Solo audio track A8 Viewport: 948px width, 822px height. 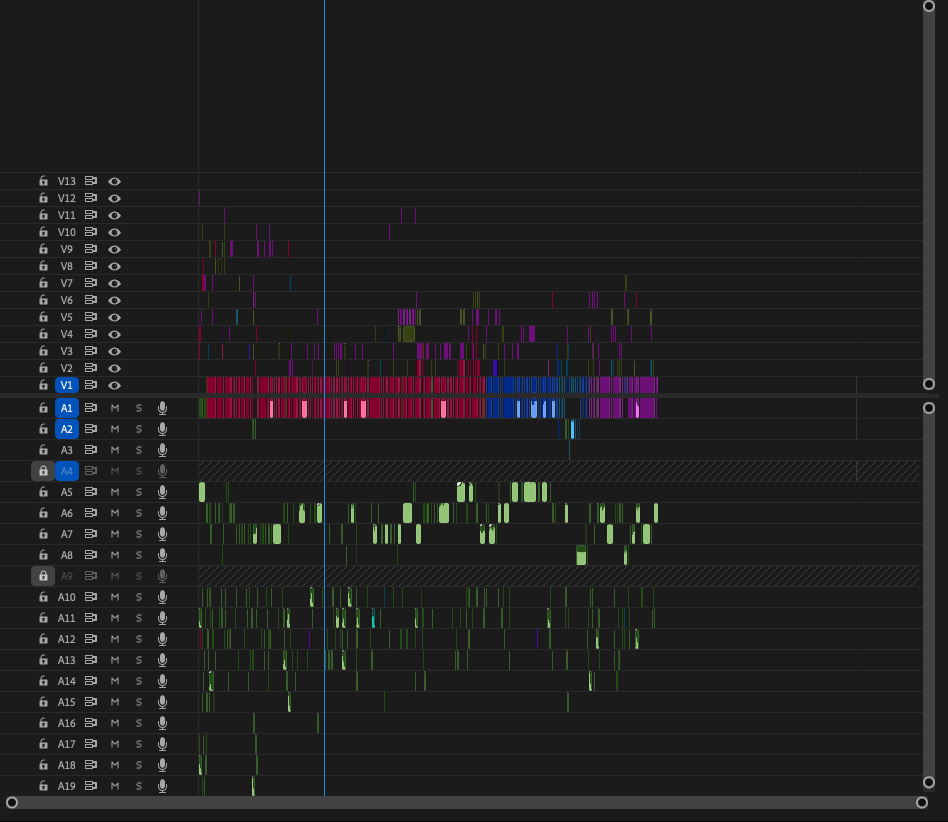tap(139, 555)
